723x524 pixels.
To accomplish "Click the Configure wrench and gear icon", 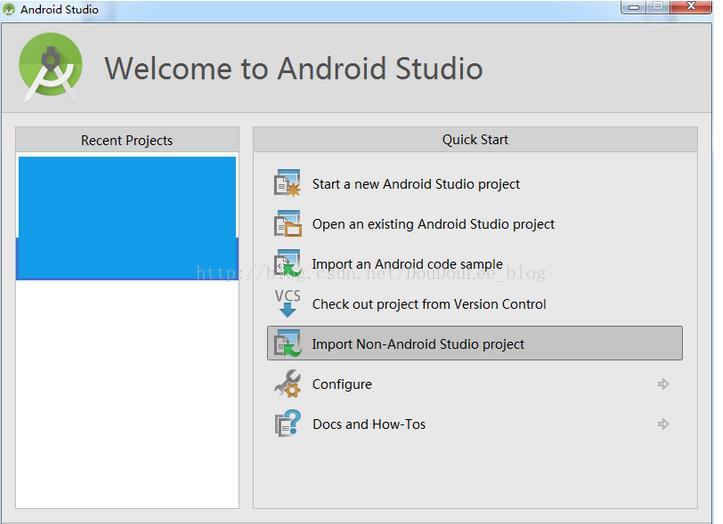I will coord(287,383).
